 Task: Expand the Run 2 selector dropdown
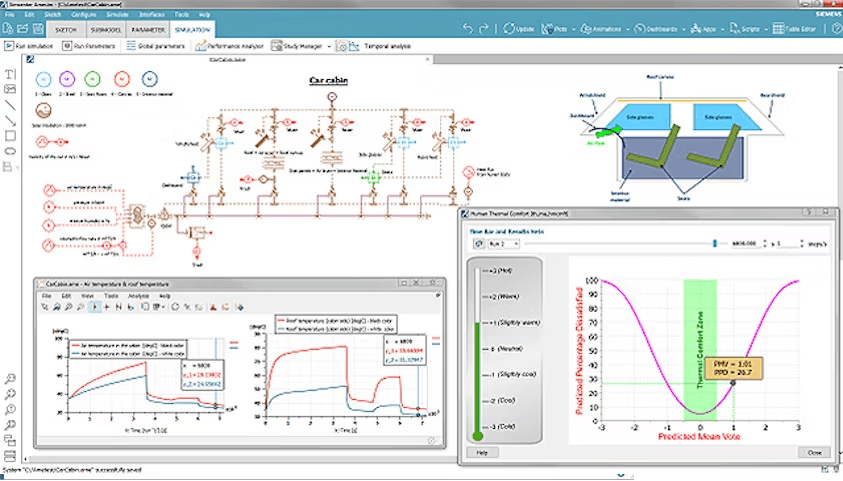(x=503, y=243)
